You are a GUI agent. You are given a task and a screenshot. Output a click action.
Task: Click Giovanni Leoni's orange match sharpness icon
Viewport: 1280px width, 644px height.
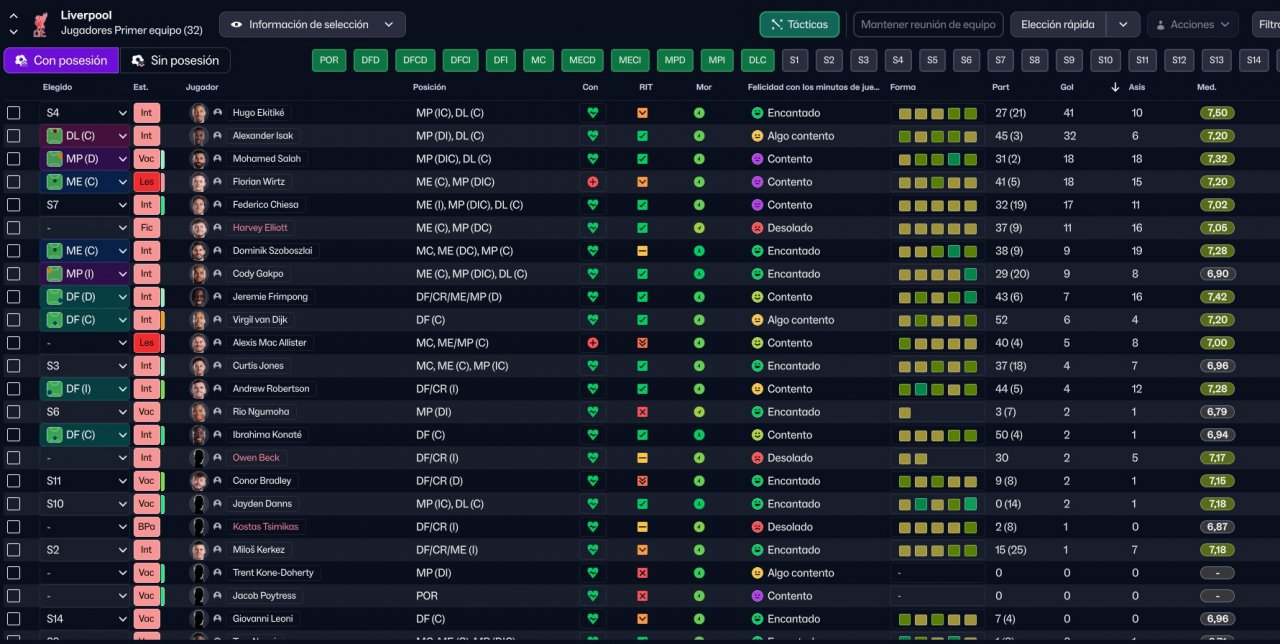[642, 619]
